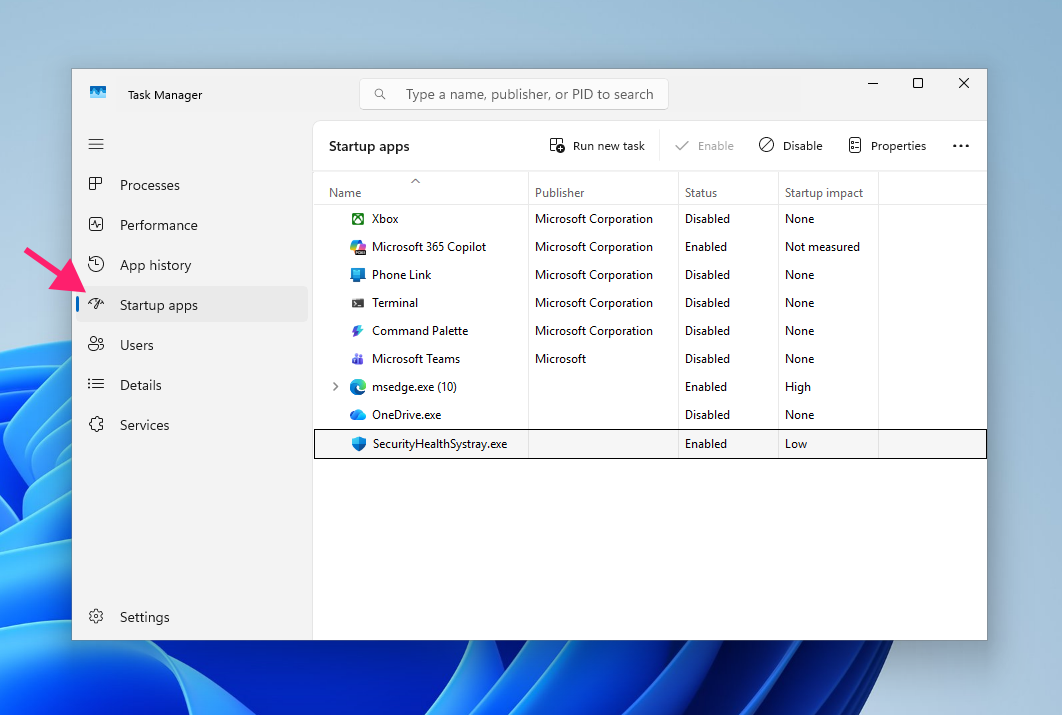The image size is (1062, 715).
Task: Click the Command Palette icon
Action: coord(358,331)
